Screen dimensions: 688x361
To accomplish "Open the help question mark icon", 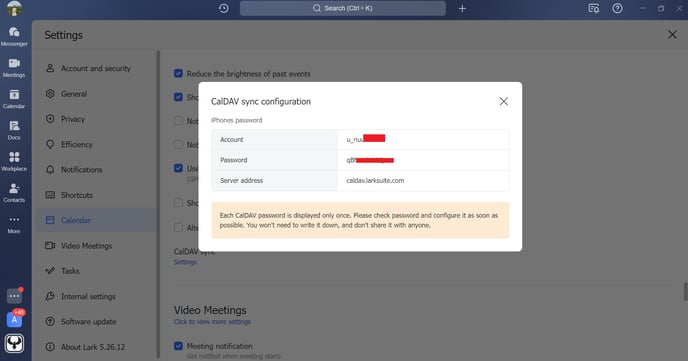I will pyautogui.click(x=617, y=8).
